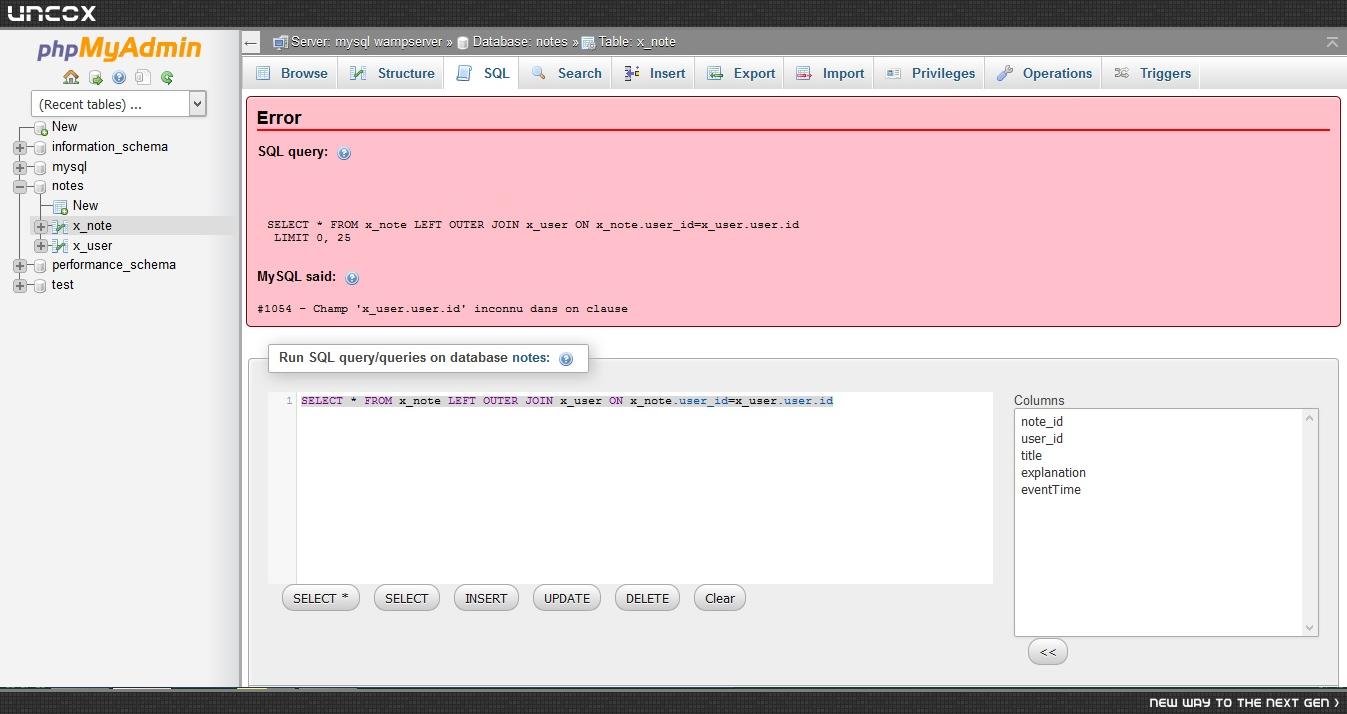Expand the x_note table node
Viewport: 1347px width, 714px height.
41,226
